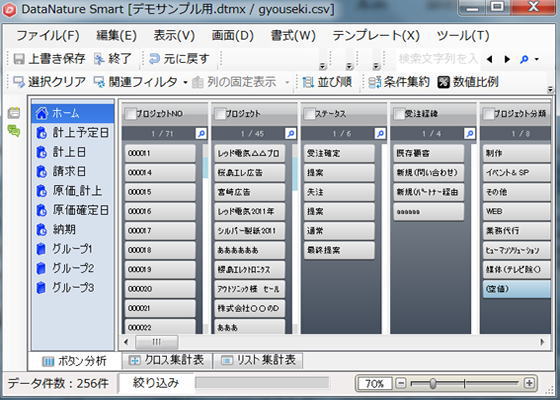Go to next search result arrow
Viewport: 560px width, 400px height.
(507, 59)
